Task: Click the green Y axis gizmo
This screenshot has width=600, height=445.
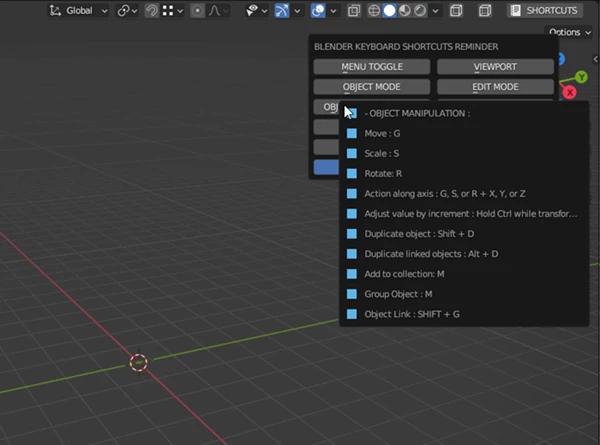Action: [582, 77]
